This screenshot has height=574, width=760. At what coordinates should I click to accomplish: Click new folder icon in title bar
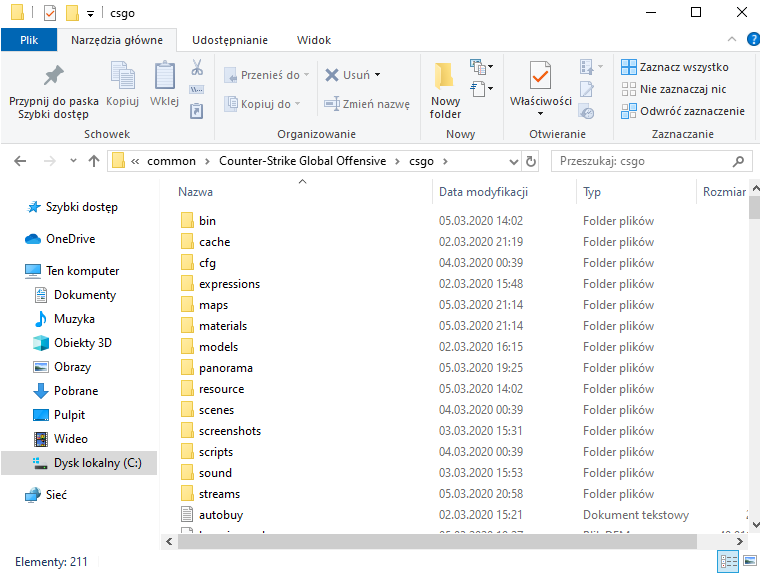coord(72,13)
